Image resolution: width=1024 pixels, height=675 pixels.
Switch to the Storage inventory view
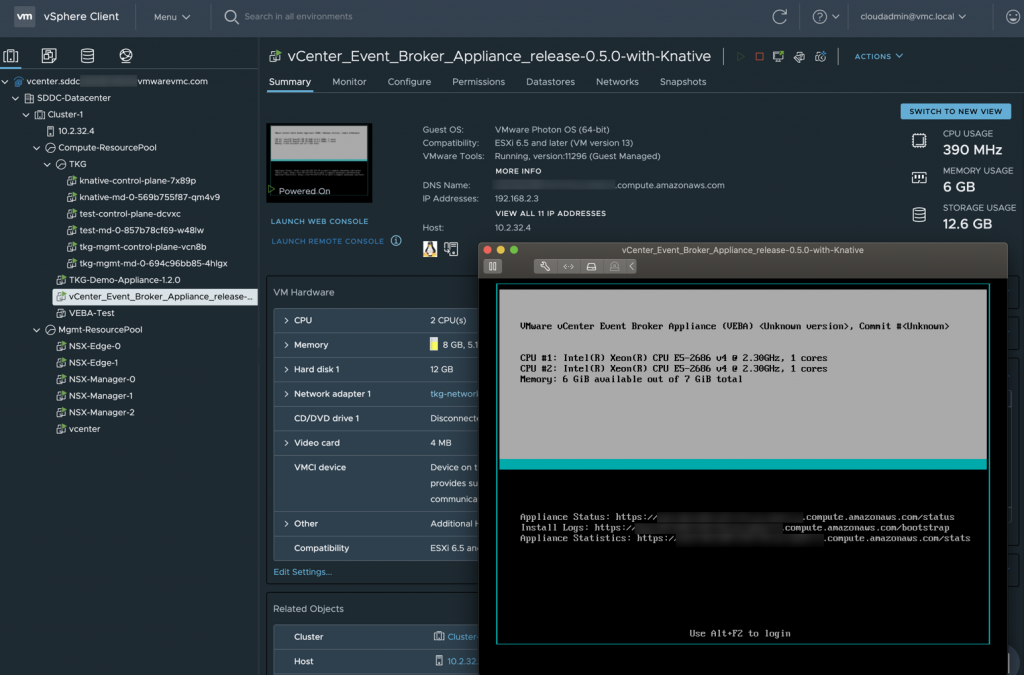coord(85,56)
